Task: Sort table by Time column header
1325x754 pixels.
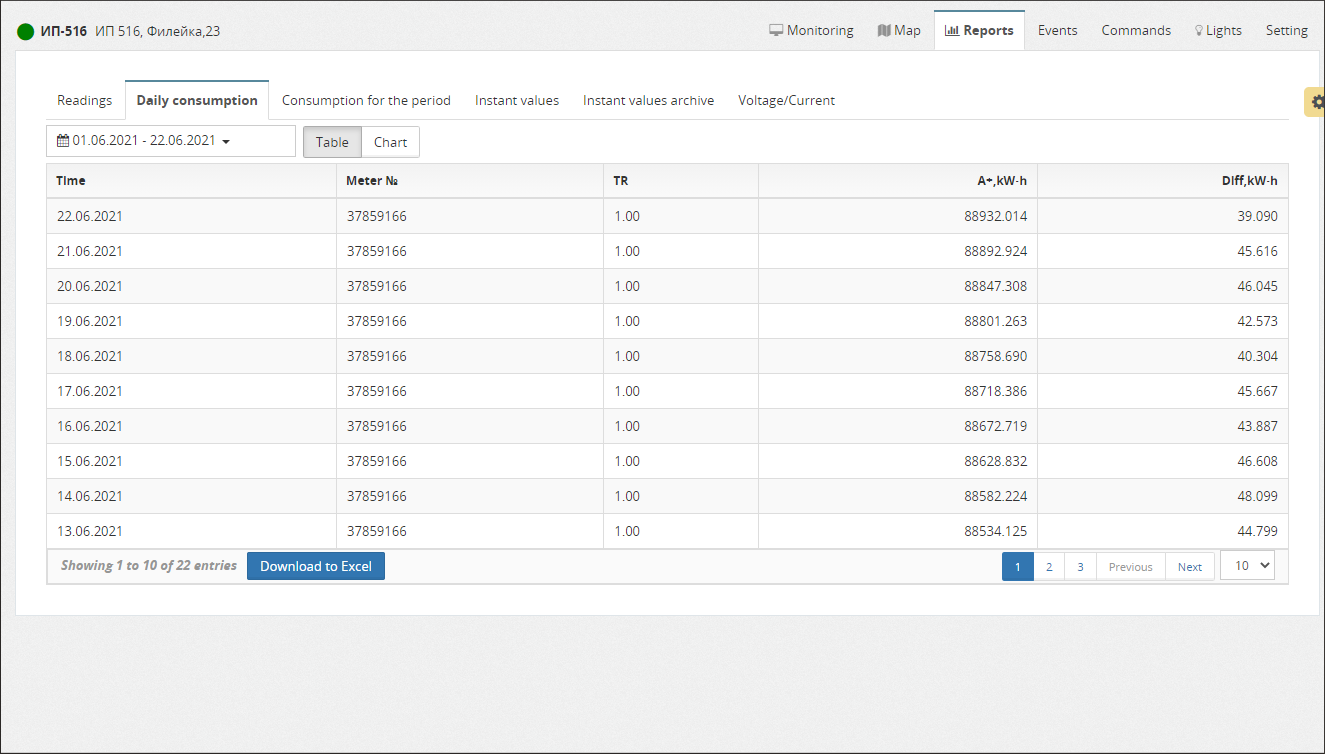Action: tap(71, 181)
